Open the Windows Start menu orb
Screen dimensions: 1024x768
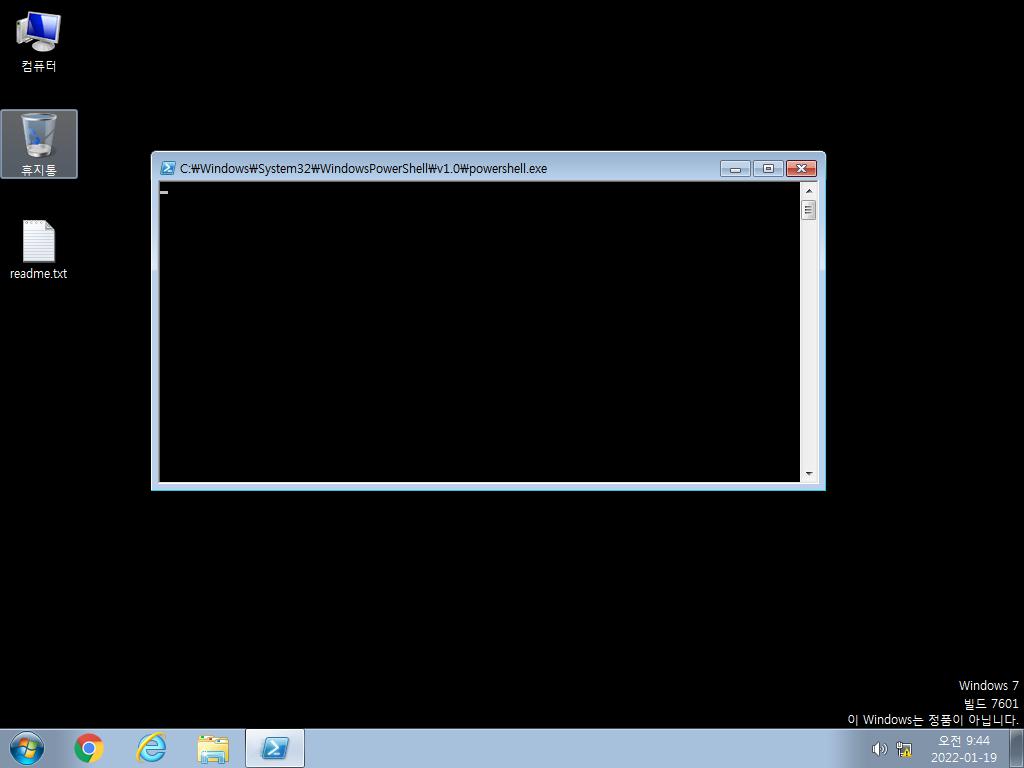[27, 748]
